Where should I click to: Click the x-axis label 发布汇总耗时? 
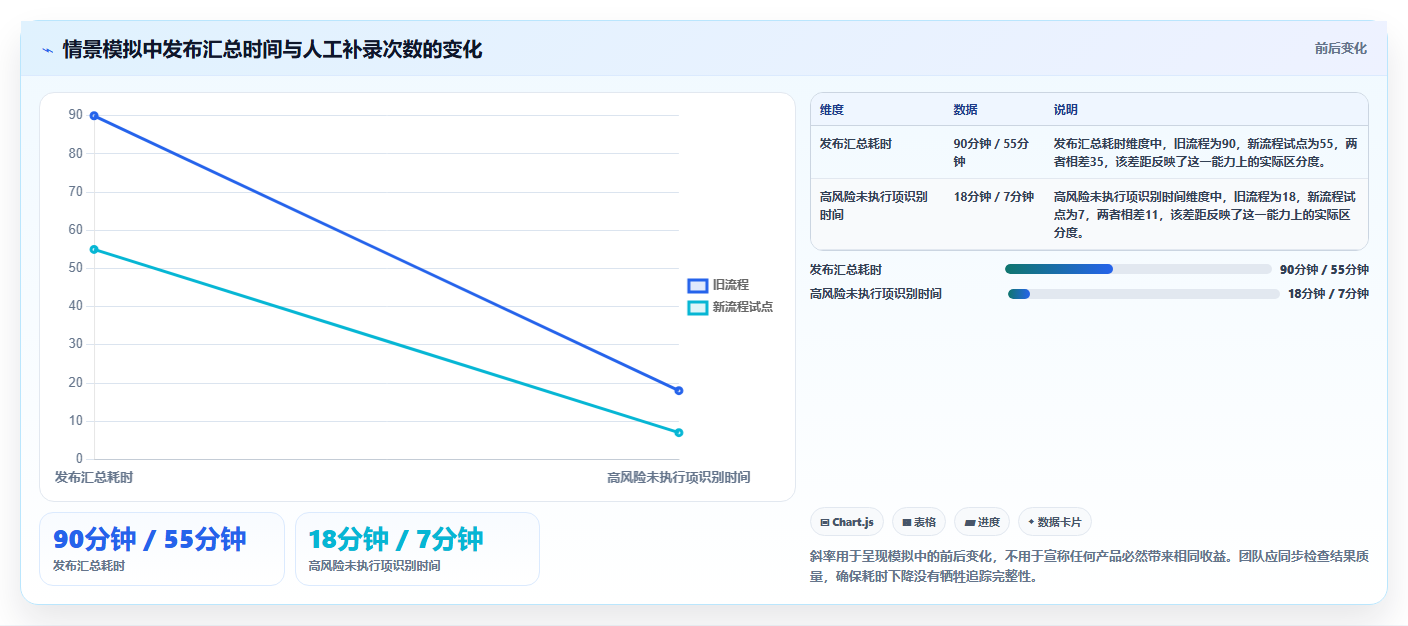tap(94, 478)
